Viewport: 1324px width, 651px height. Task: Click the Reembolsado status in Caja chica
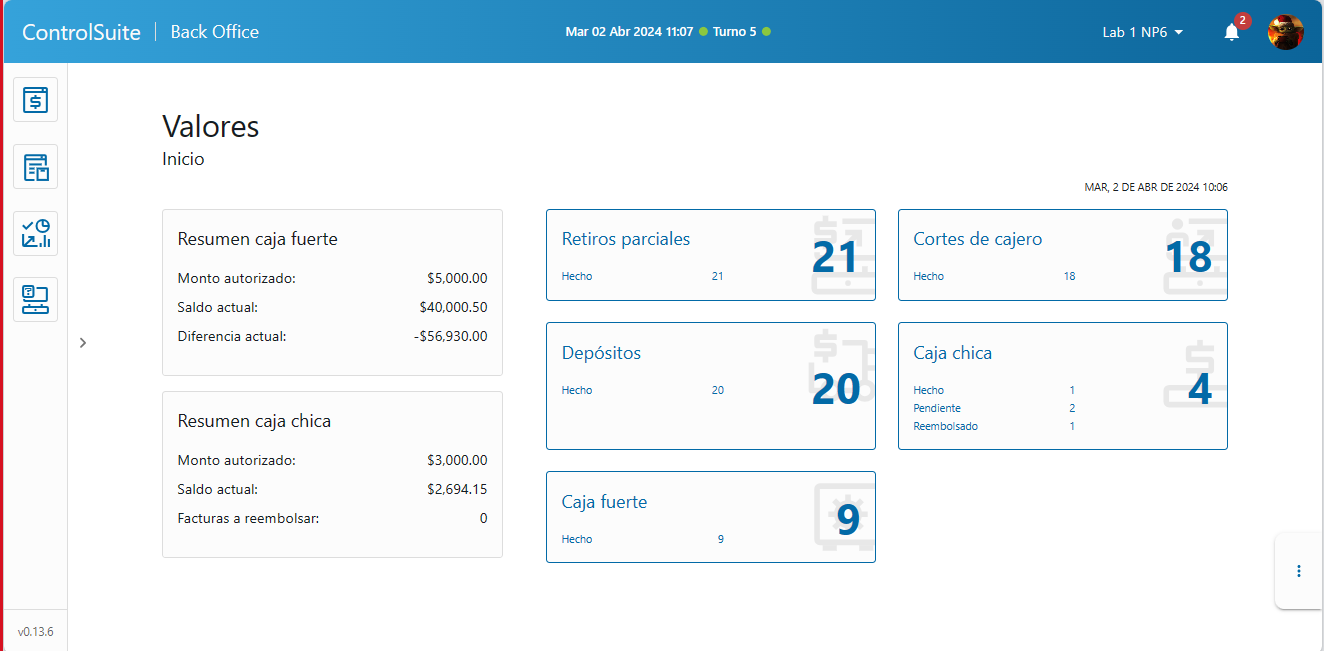[x=945, y=426]
